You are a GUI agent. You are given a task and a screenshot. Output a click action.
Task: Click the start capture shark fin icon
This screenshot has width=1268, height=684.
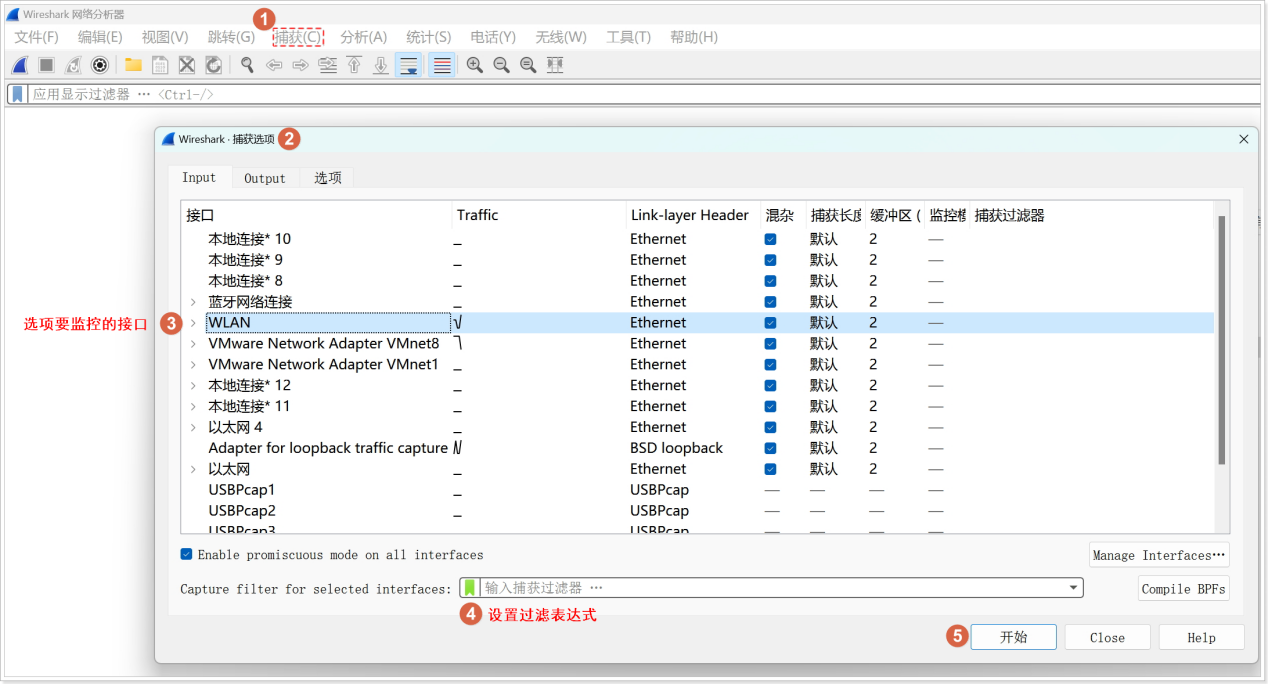pos(19,65)
